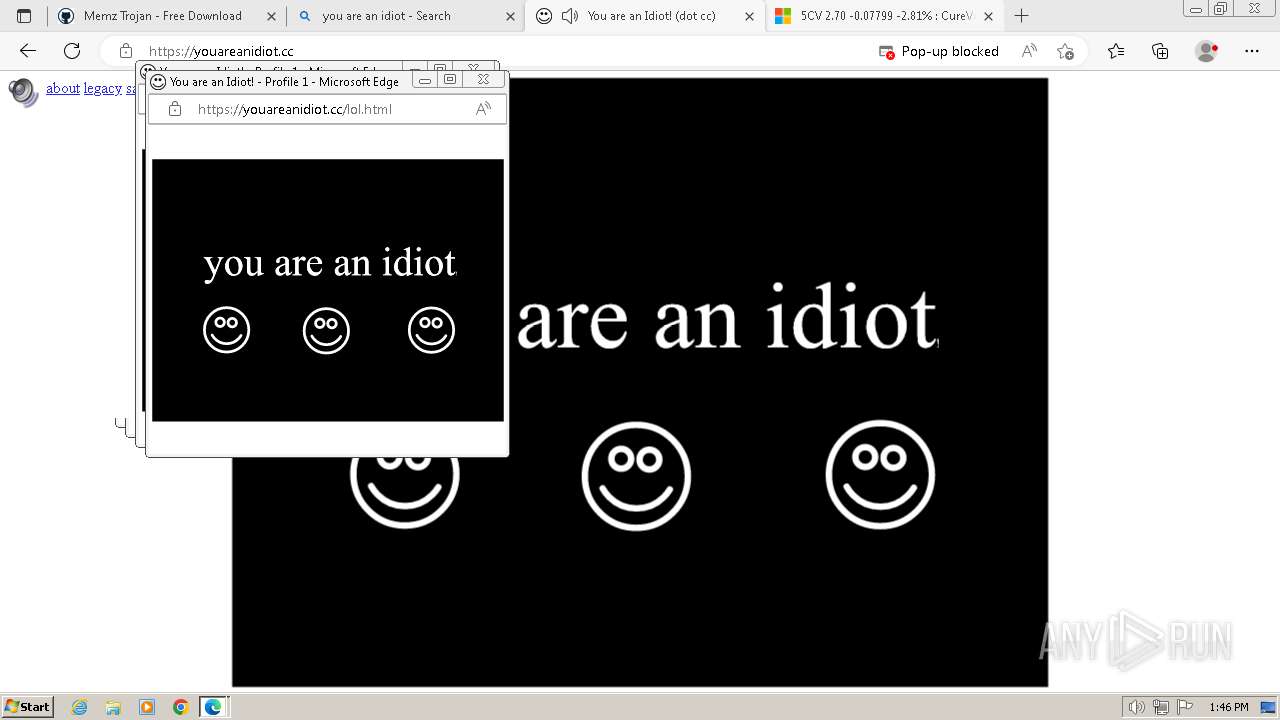Open Read aloud in main toolbar

point(1029,51)
